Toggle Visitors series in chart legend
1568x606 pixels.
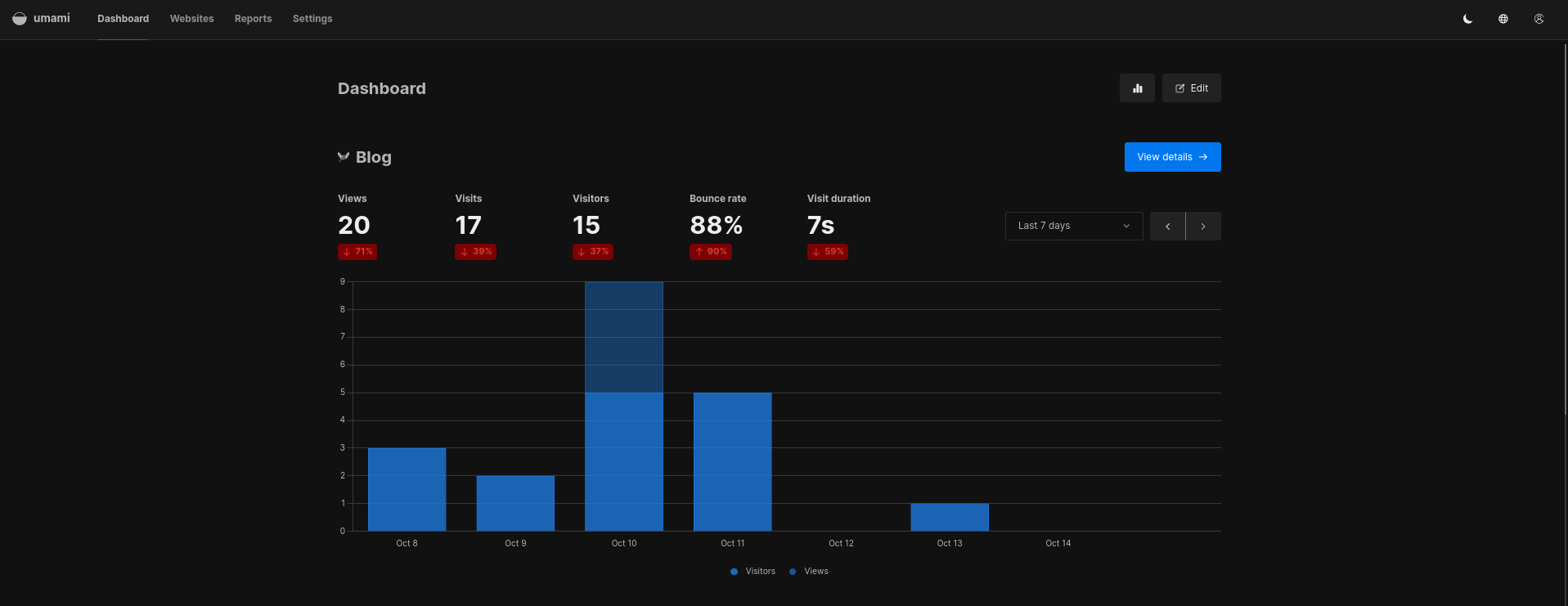[753, 572]
